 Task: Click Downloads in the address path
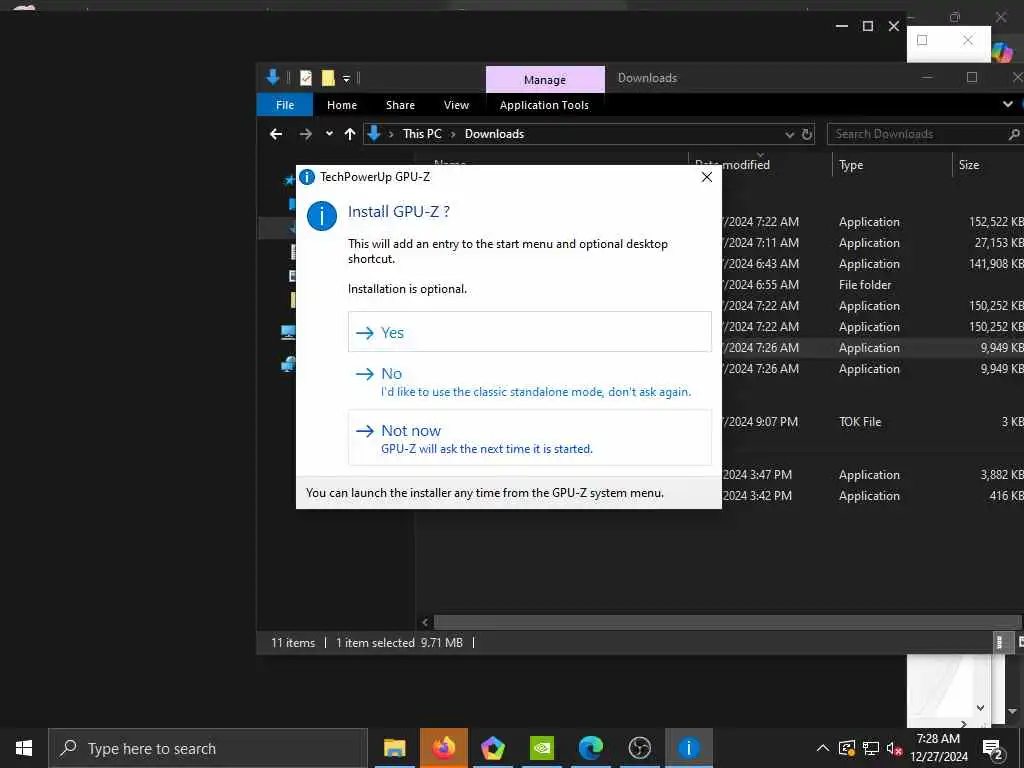pyautogui.click(x=494, y=134)
